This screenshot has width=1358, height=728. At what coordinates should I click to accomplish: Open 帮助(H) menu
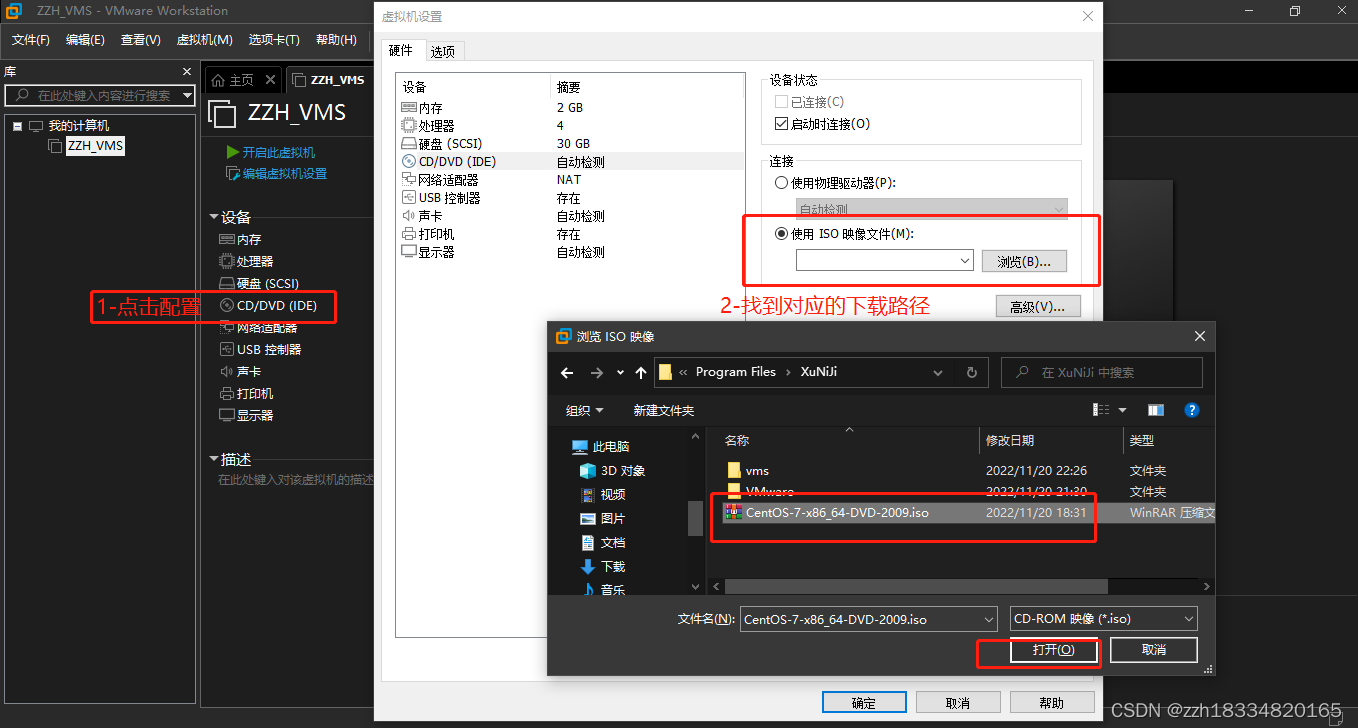[x=336, y=40]
